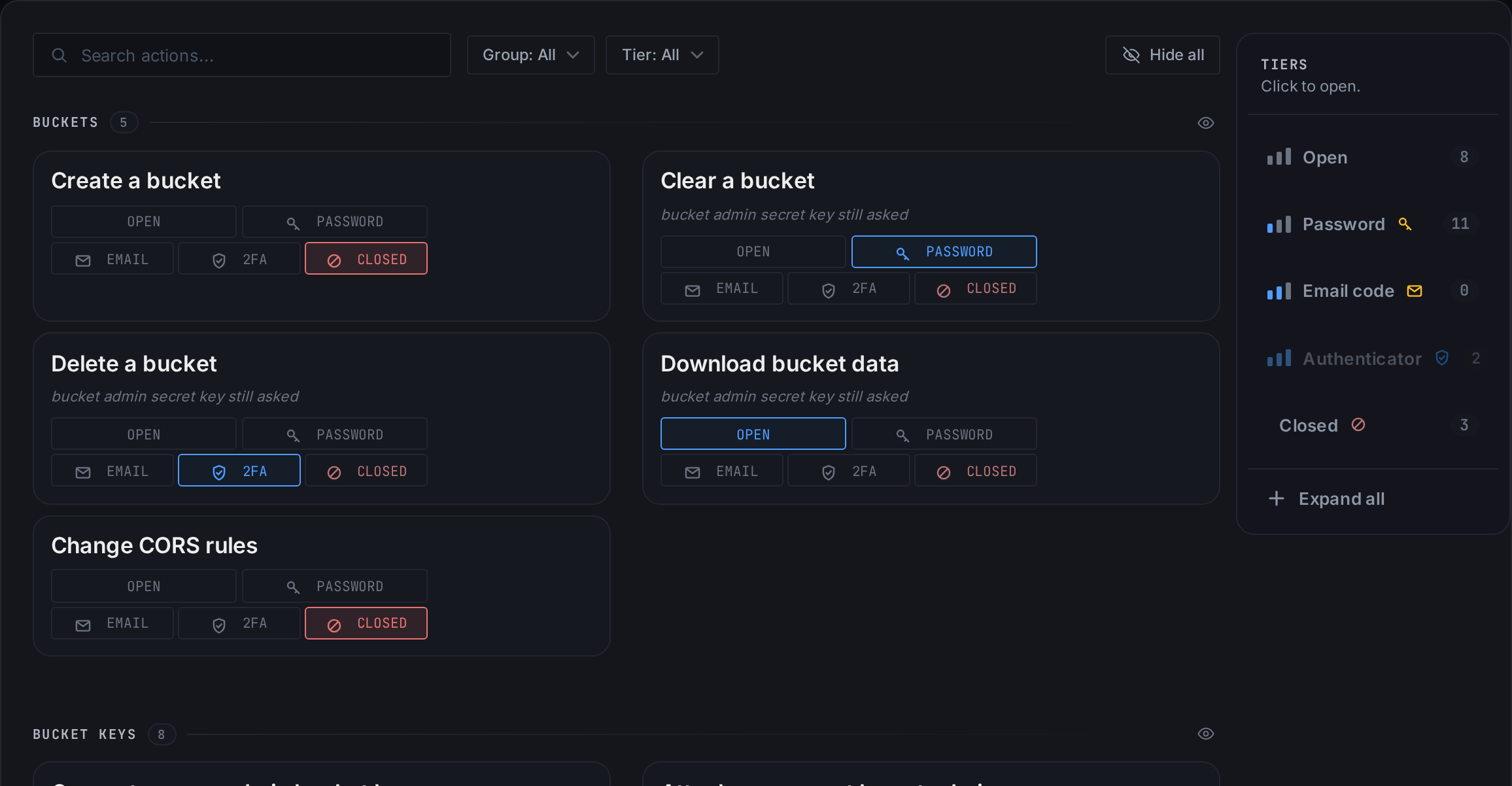Set Download bucket data to Closed
Viewport: 1512px width, 786px height.
coord(976,471)
